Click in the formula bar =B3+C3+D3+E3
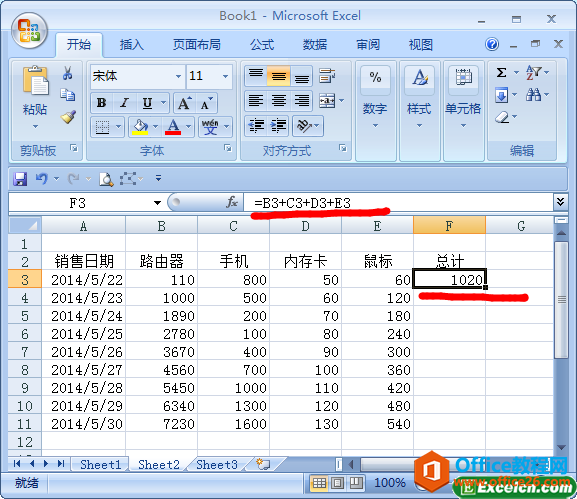 pyautogui.click(x=398, y=203)
